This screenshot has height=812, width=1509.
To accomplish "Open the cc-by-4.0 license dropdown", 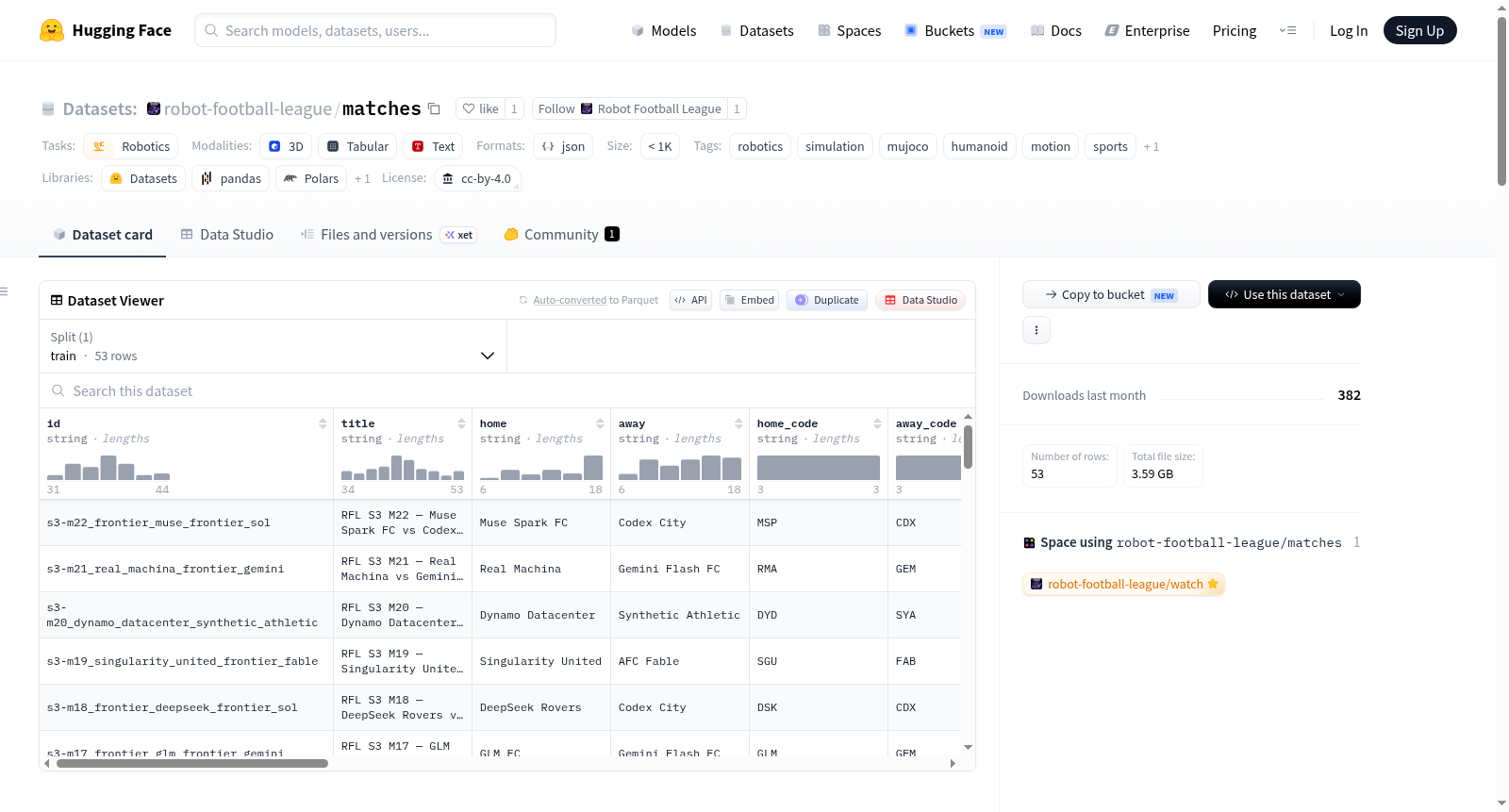I will pos(477,178).
